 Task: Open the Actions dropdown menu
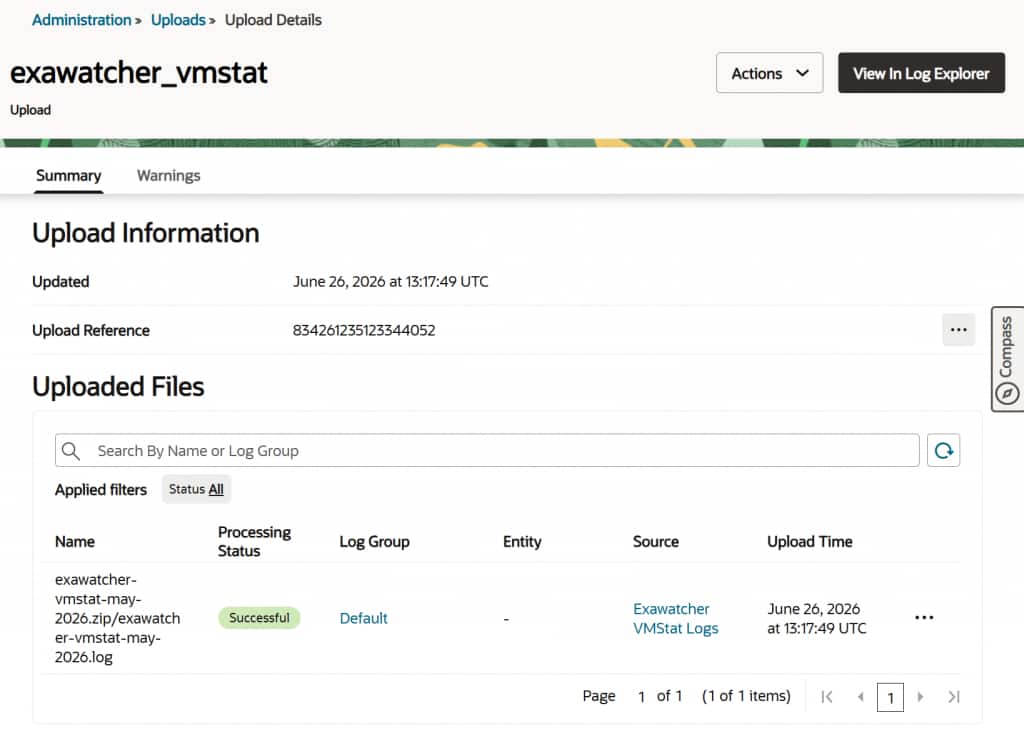[769, 73]
